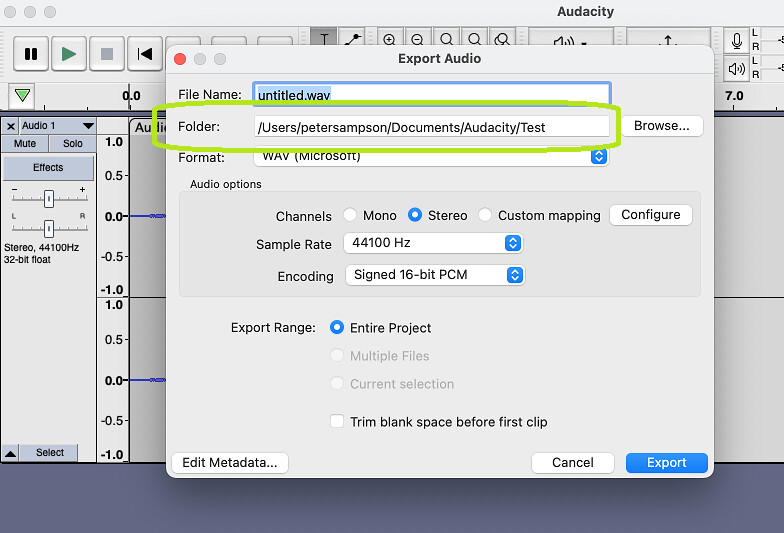Adjust the track pan L/R slider
The width and height of the screenshot is (784, 533).
coord(48,228)
